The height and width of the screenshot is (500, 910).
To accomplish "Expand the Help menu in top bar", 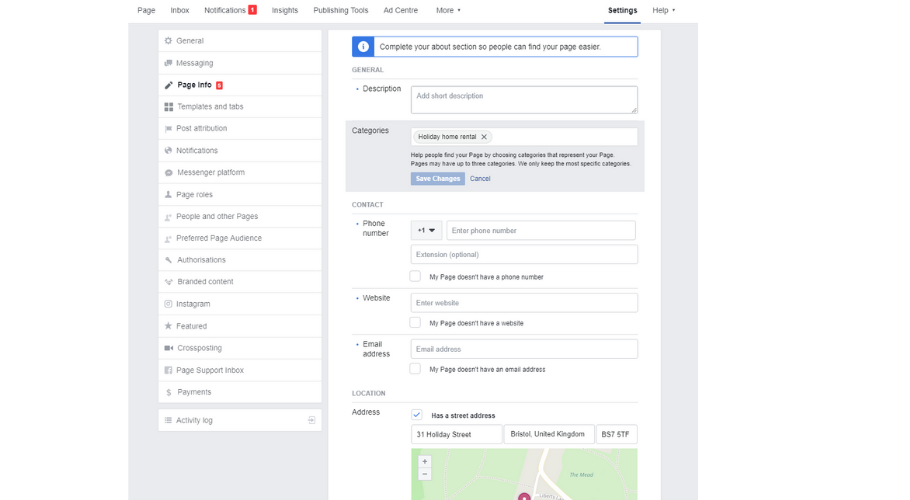I will [x=664, y=10].
